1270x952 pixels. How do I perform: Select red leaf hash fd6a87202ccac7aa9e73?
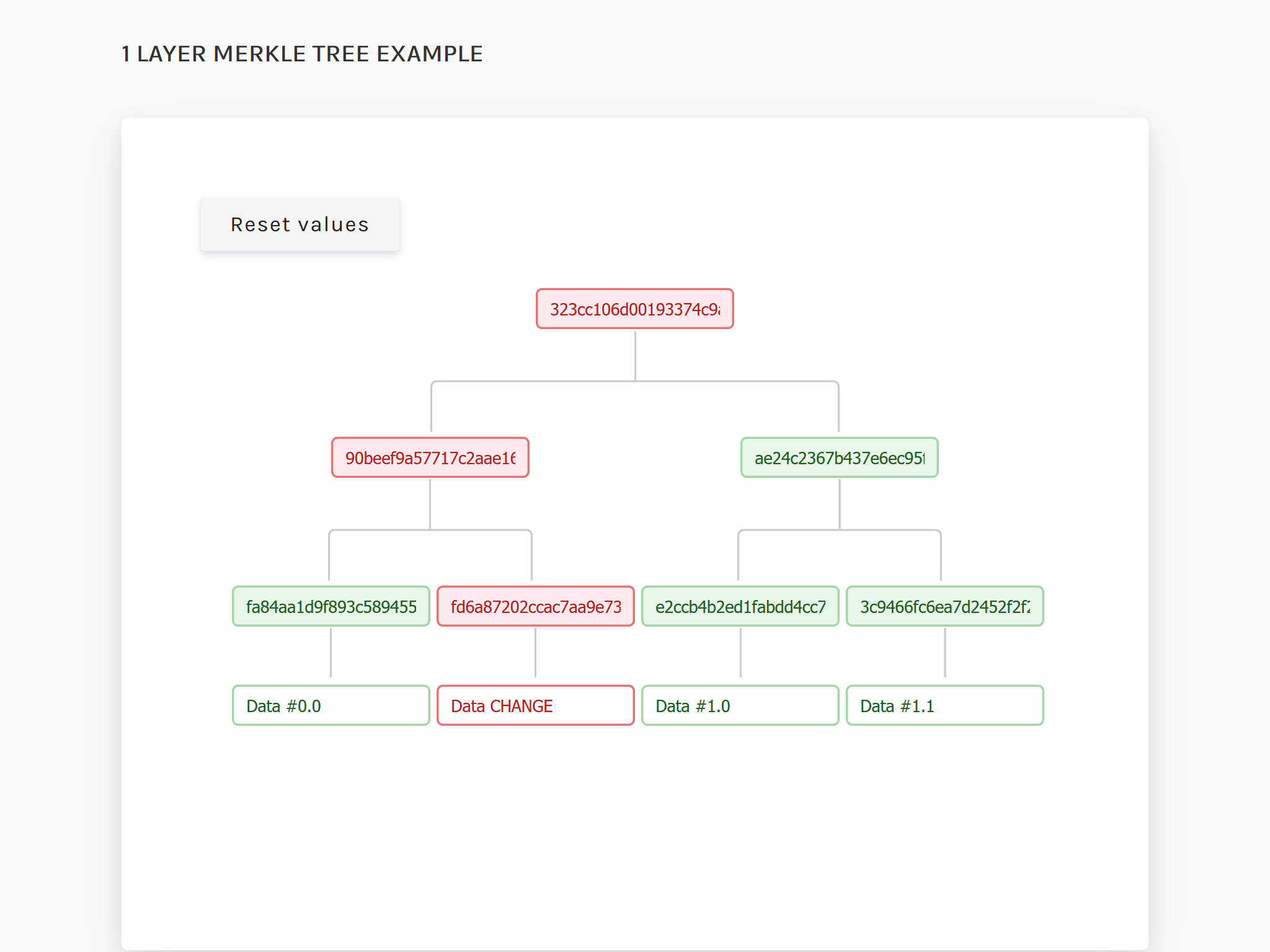click(535, 606)
